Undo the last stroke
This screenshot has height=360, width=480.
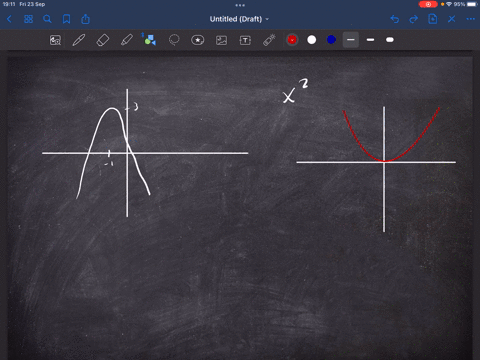[x=395, y=19]
